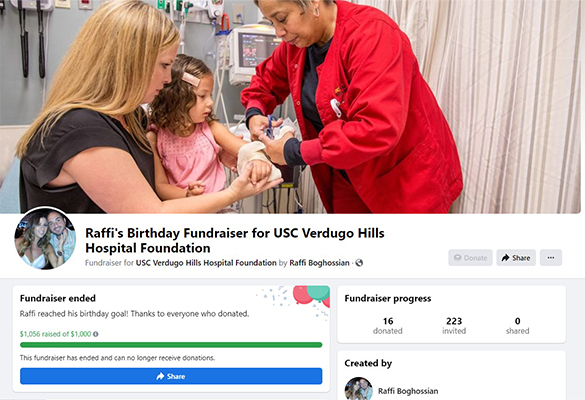Click the fundraiser title heading
The image size is (585, 400).
(235, 240)
